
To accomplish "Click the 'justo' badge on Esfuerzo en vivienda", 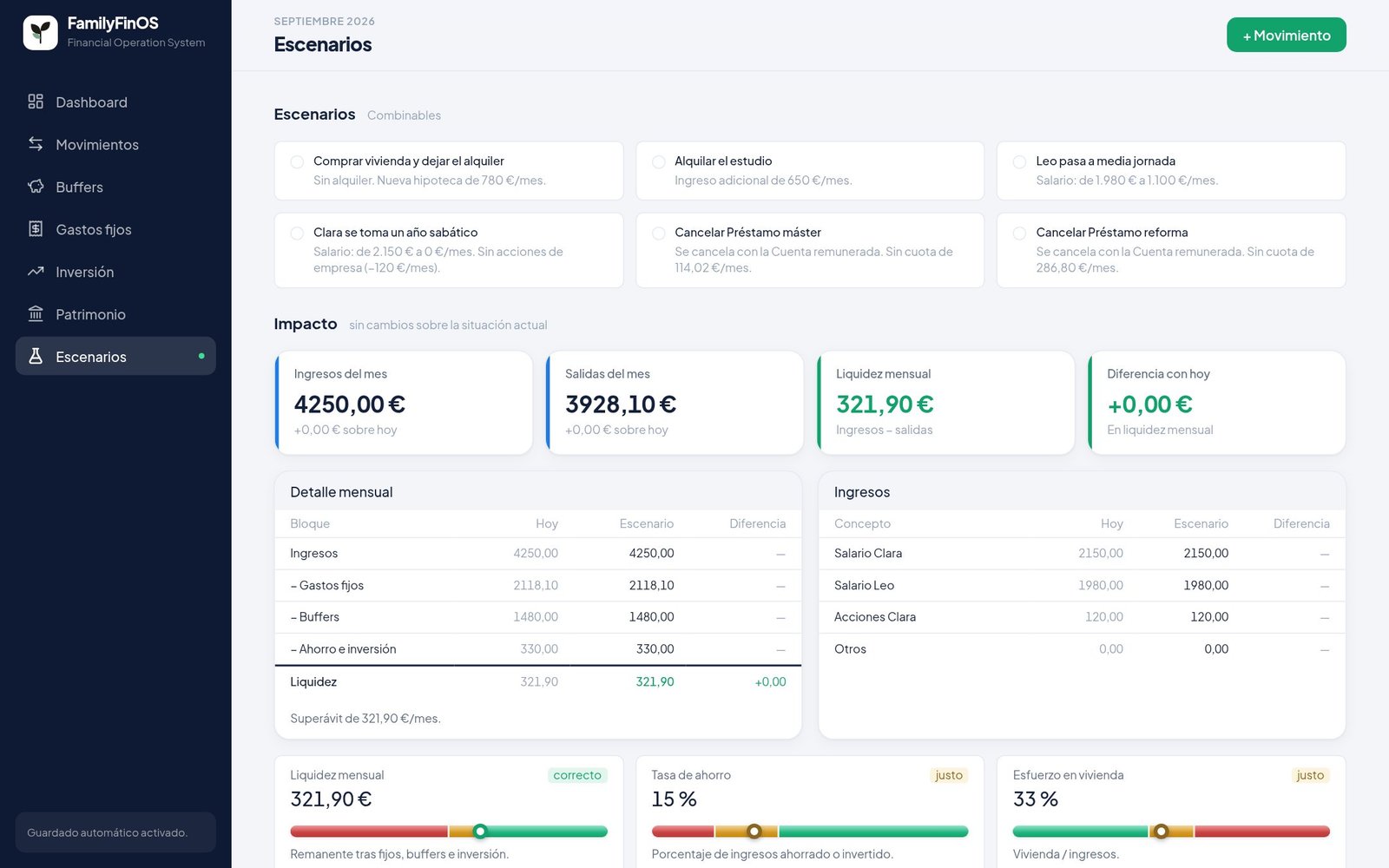I will (x=1310, y=775).
